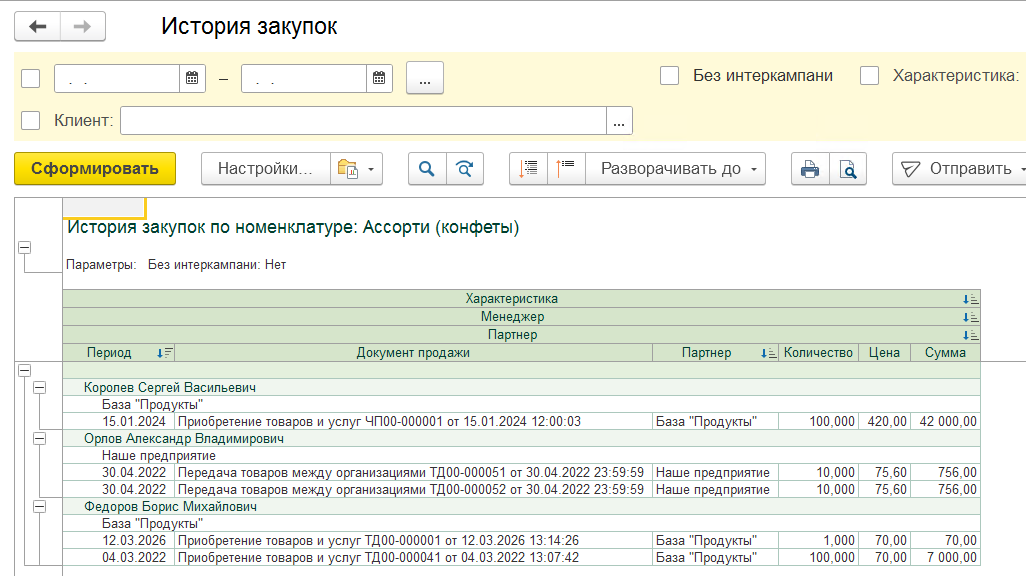
Task: Click the start date input field
Action: pos(116,79)
